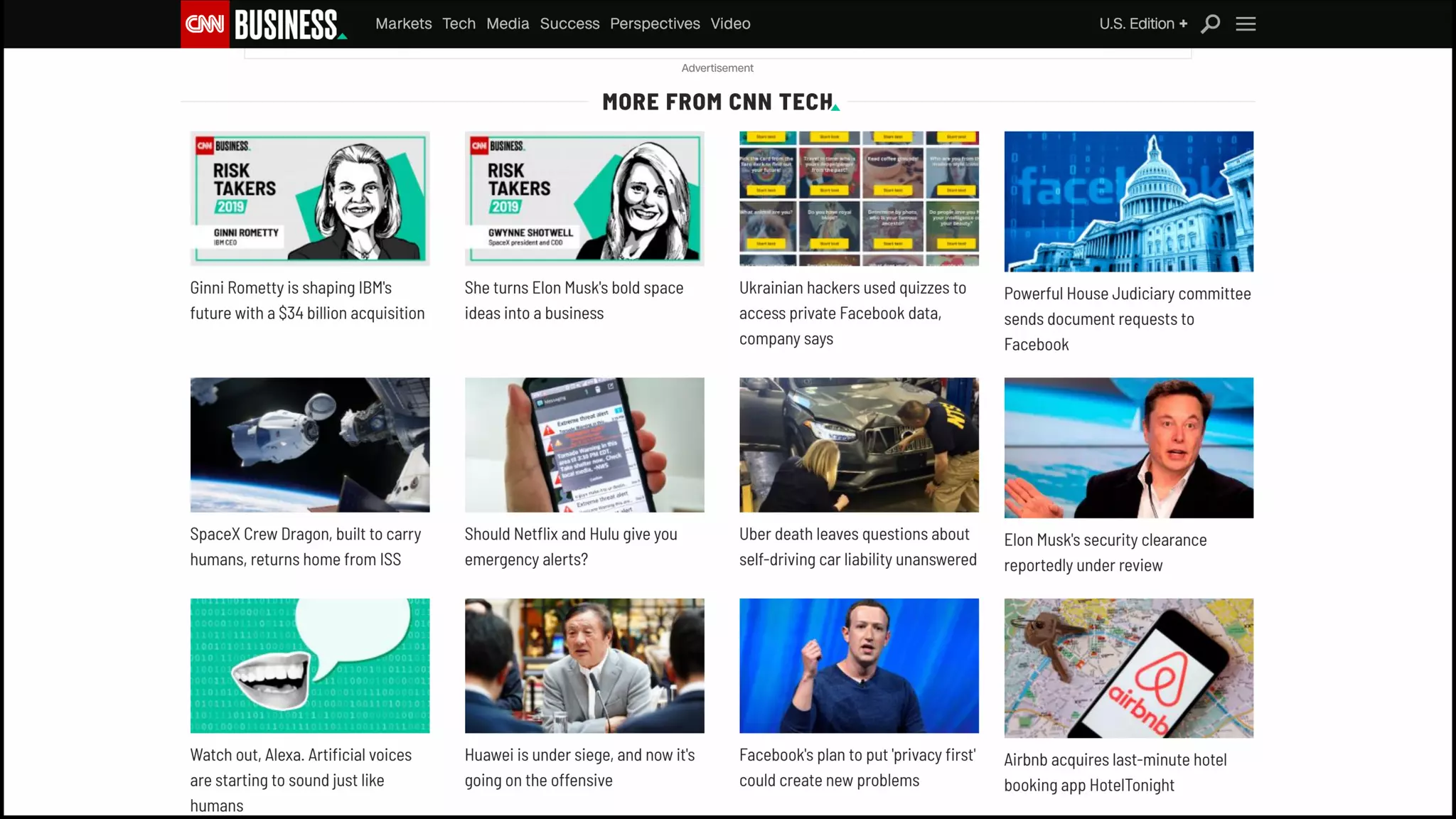
Task: Expand the U.S. Edition selector
Action: [x=1143, y=23]
